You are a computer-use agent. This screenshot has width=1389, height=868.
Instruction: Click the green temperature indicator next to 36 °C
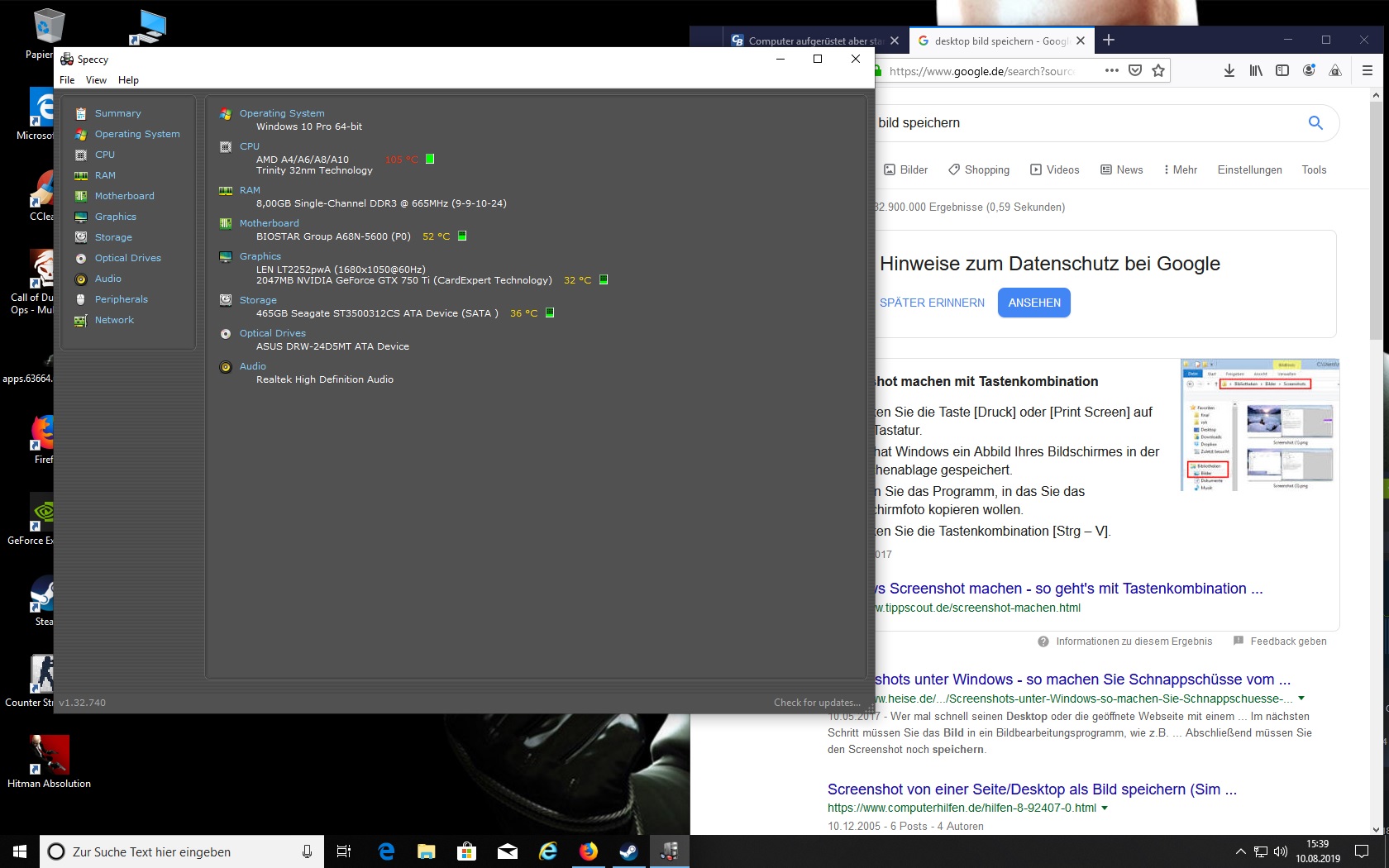[550, 312]
